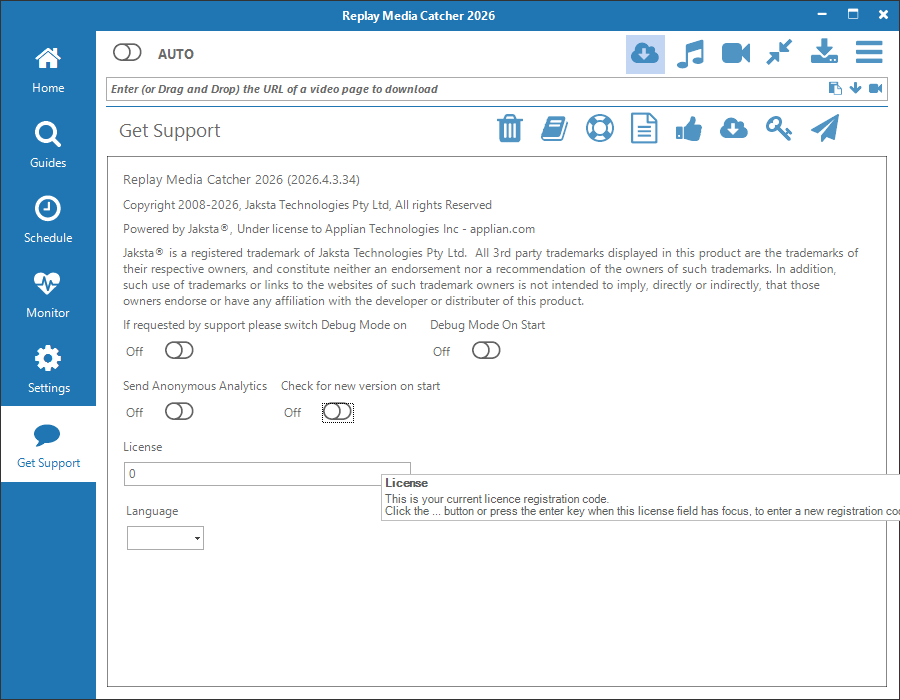Toggle the Debug Mode switch
The height and width of the screenshot is (700, 900).
click(179, 351)
